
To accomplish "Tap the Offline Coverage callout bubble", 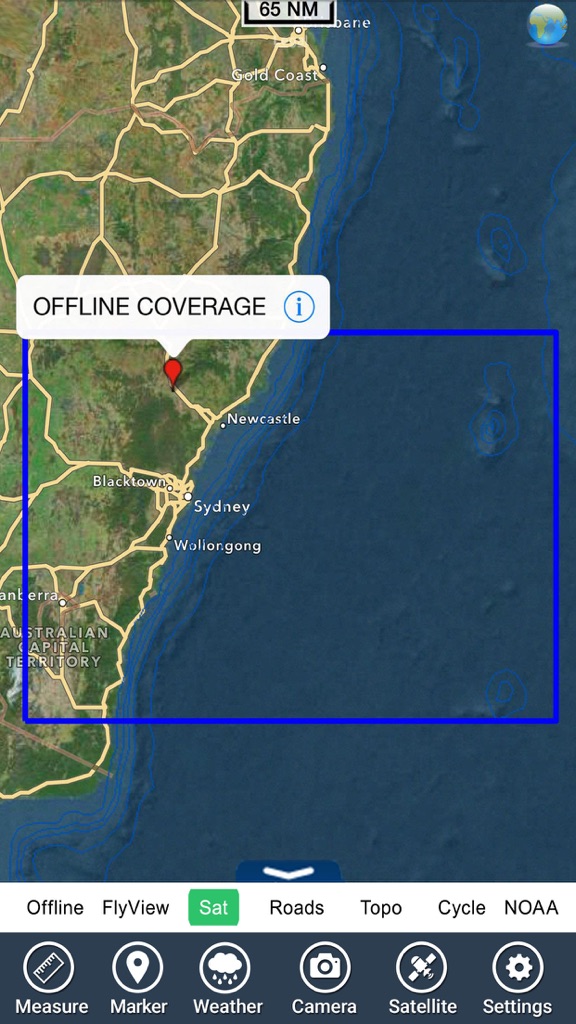I will (173, 307).
